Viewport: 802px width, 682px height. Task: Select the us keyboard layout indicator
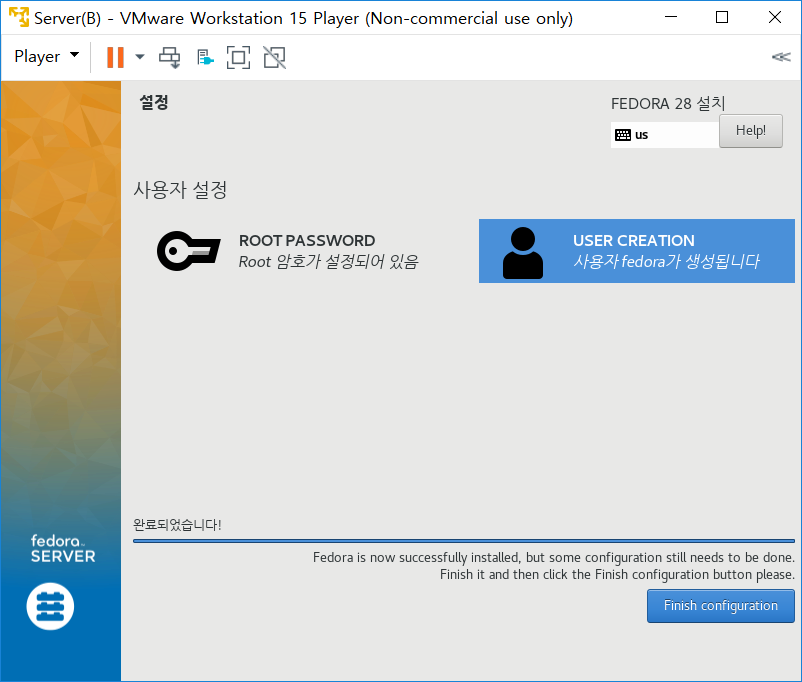[x=665, y=135]
